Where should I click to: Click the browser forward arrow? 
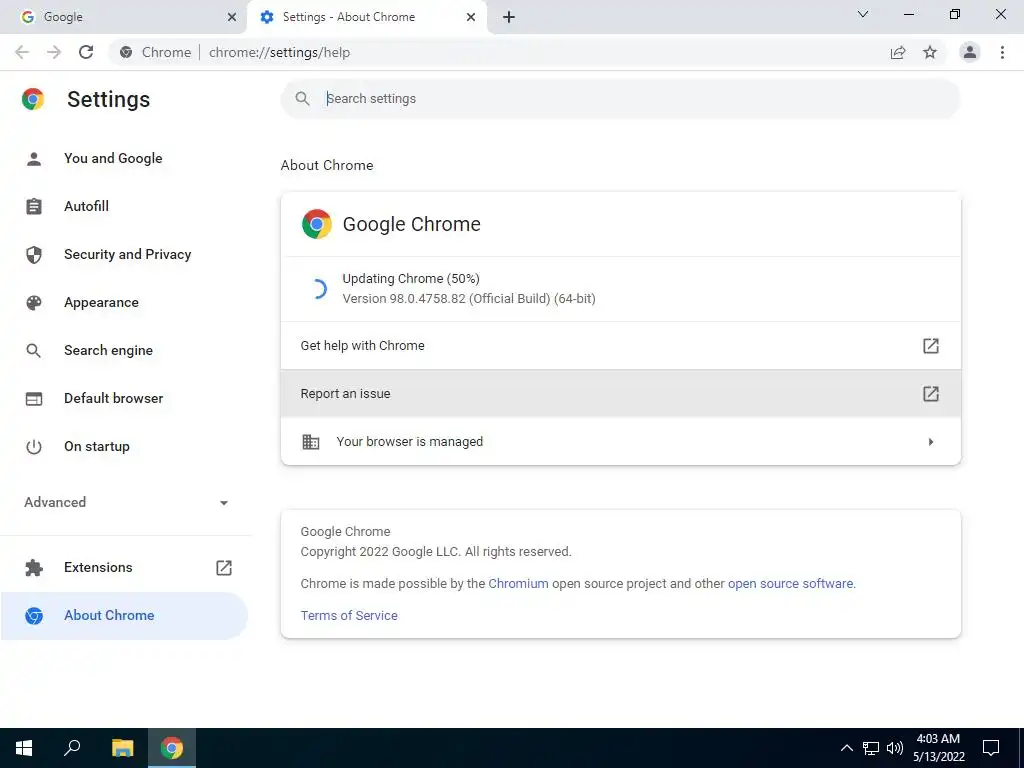pyautogui.click(x=54, y=52)
